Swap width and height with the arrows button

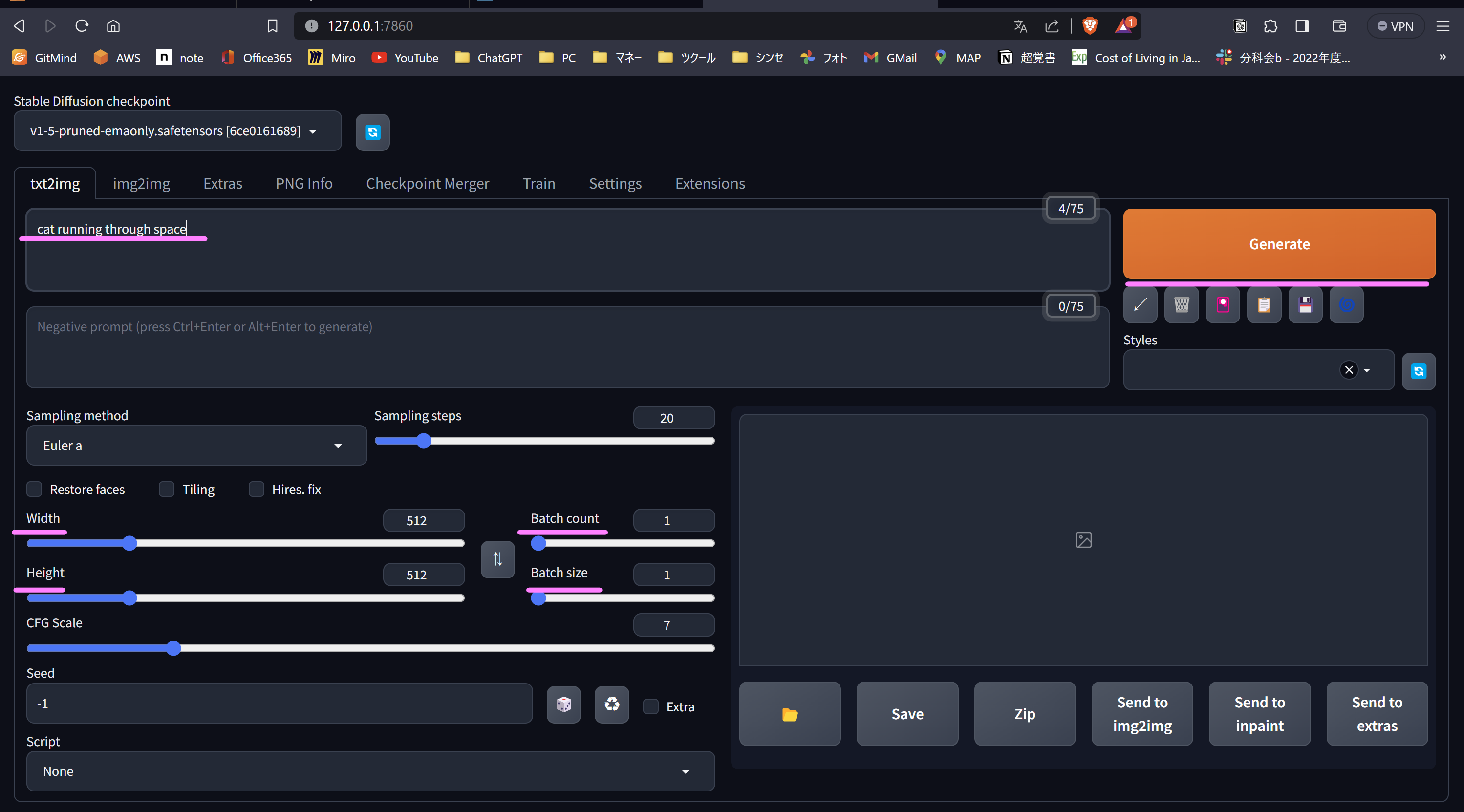pos(497,559)
